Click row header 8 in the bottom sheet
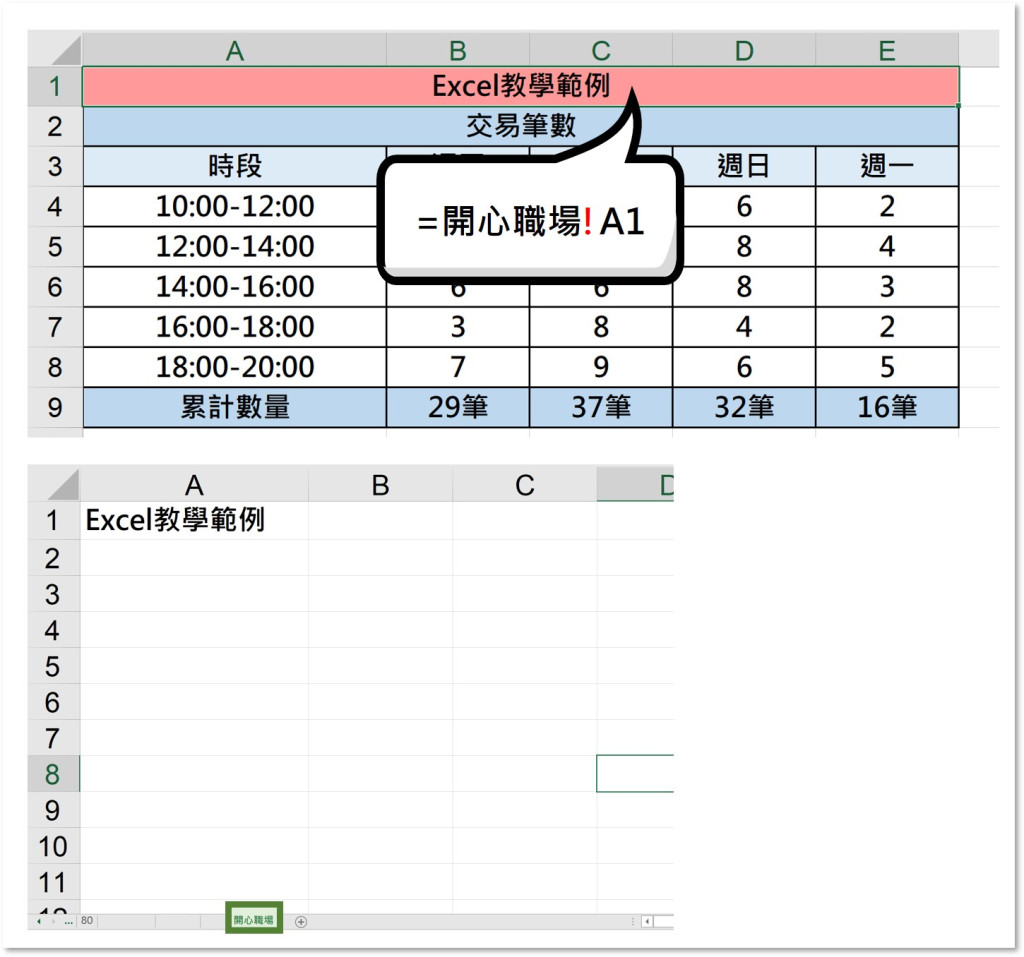Image resolution: width=1024 pixels, height=957 pixels. (53, 774)
